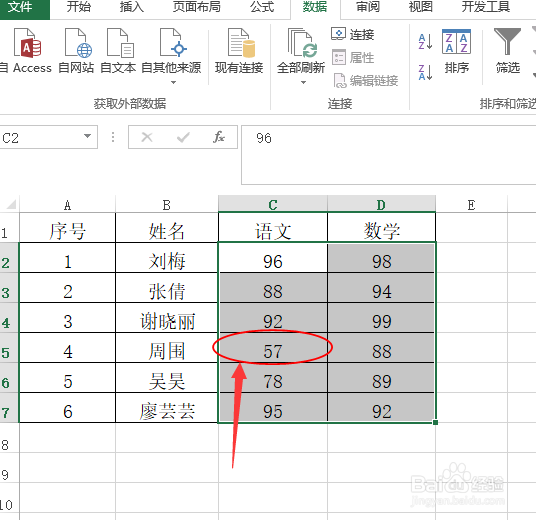536x520 pixels.
Task: Select row 8 header
Action: (9, 438)
